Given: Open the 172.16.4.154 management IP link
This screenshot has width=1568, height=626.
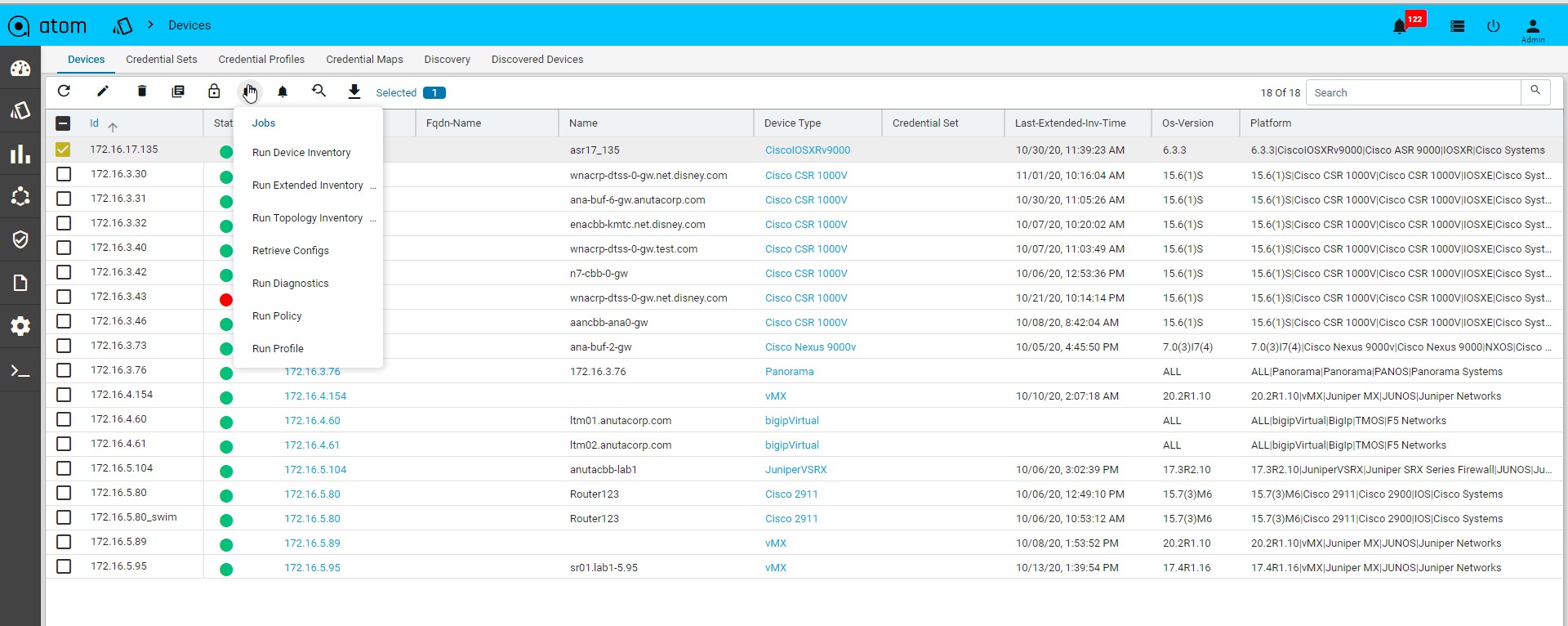Looking at the screenshot, I should coord(315,396).
